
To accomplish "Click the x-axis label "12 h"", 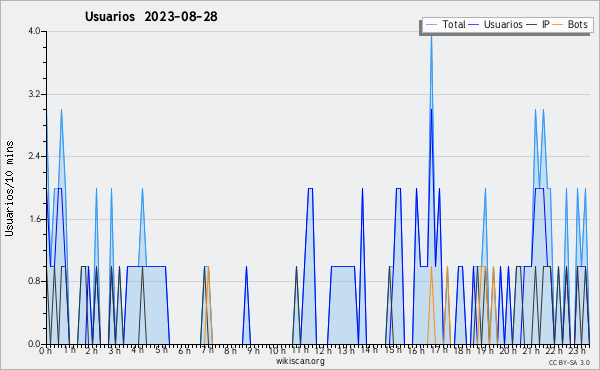I will point(323,351).
